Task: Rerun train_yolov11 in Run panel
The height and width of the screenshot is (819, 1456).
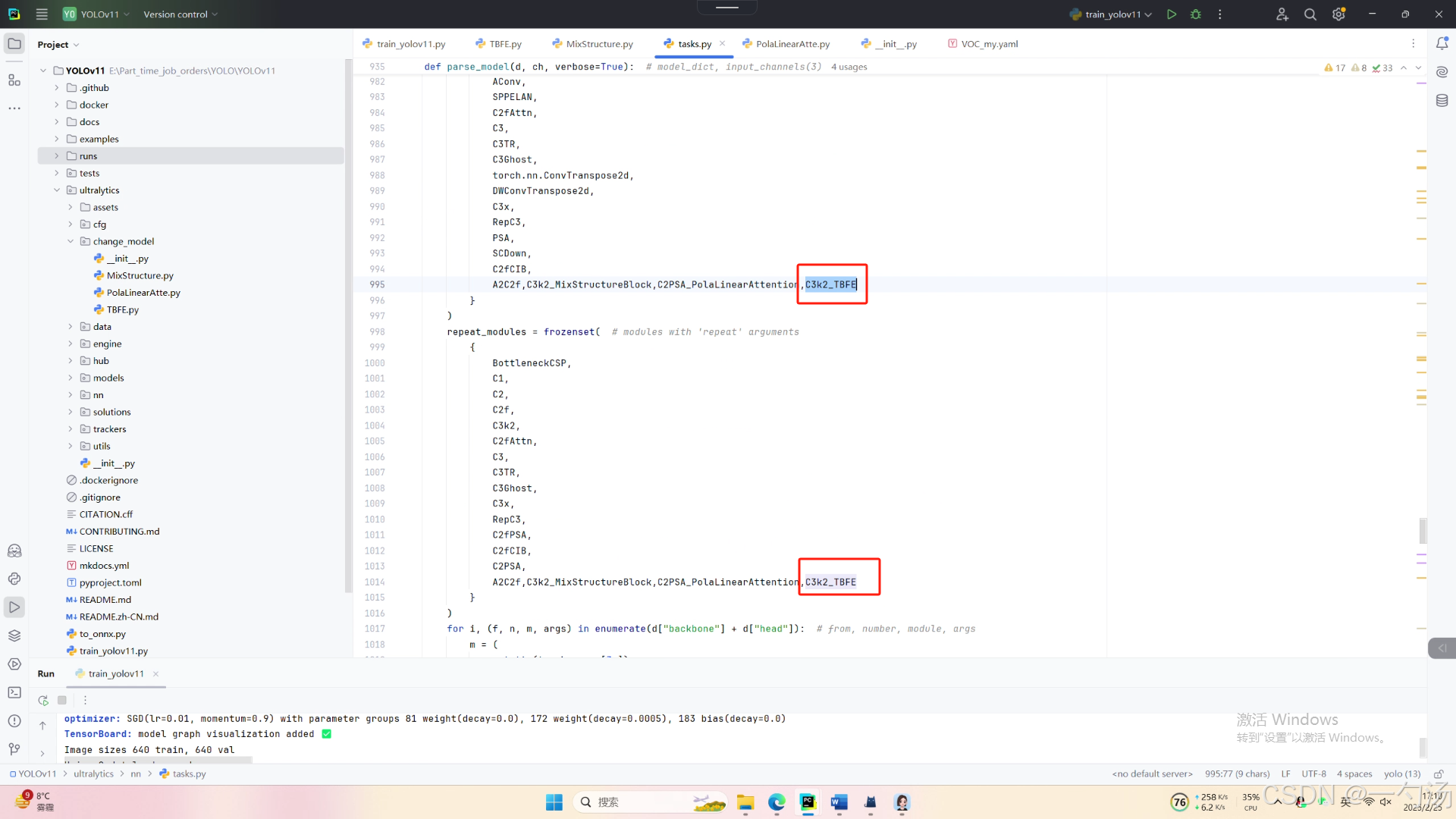Action: click(43, 700)
